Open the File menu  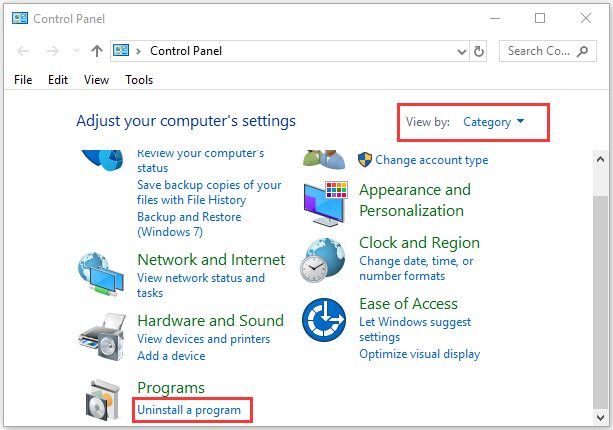[23, 80]
